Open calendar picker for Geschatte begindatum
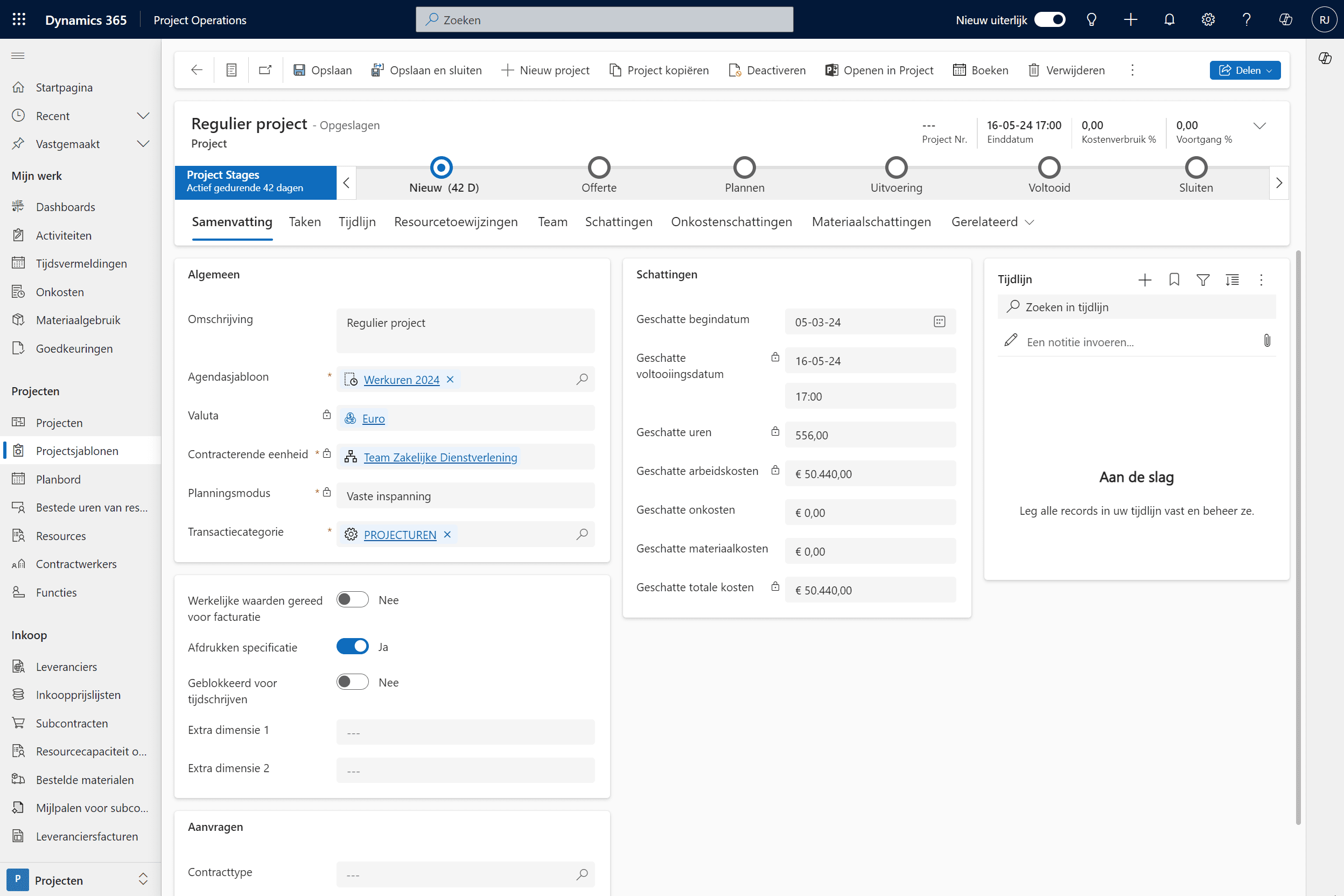1344x896 pixels. point(940,321)
